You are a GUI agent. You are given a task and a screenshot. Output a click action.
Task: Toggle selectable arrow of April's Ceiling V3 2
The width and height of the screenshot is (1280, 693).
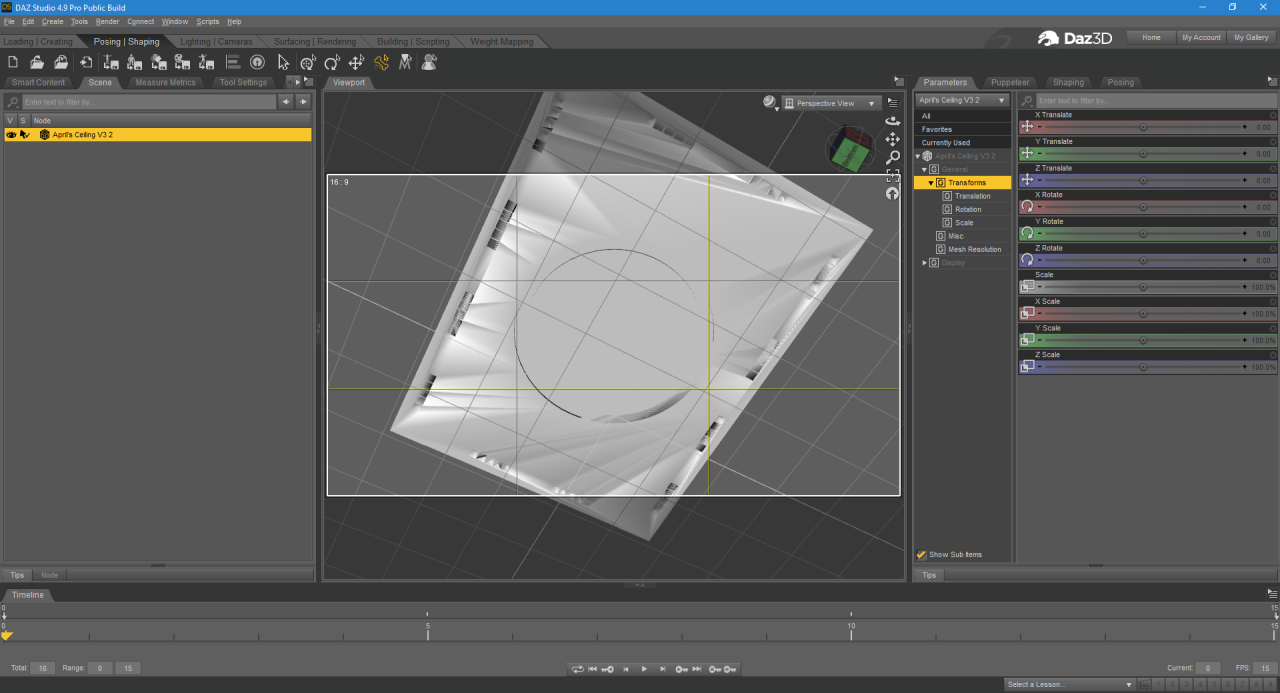click(25, 134)
